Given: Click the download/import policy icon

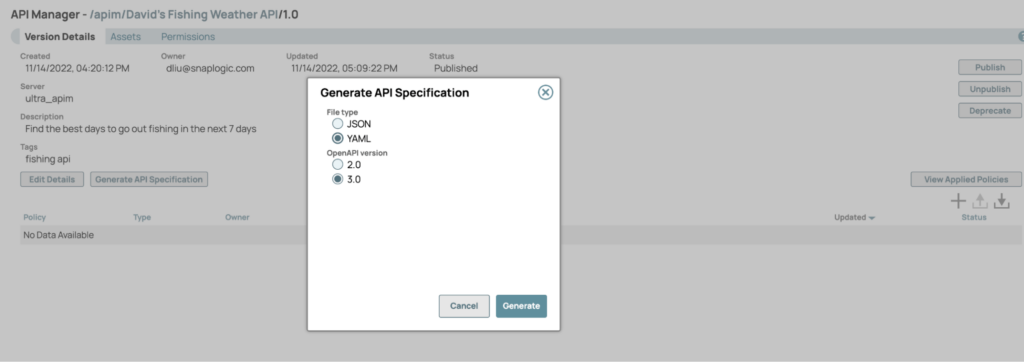Looking at the screenshot, I should point(1002,202).
